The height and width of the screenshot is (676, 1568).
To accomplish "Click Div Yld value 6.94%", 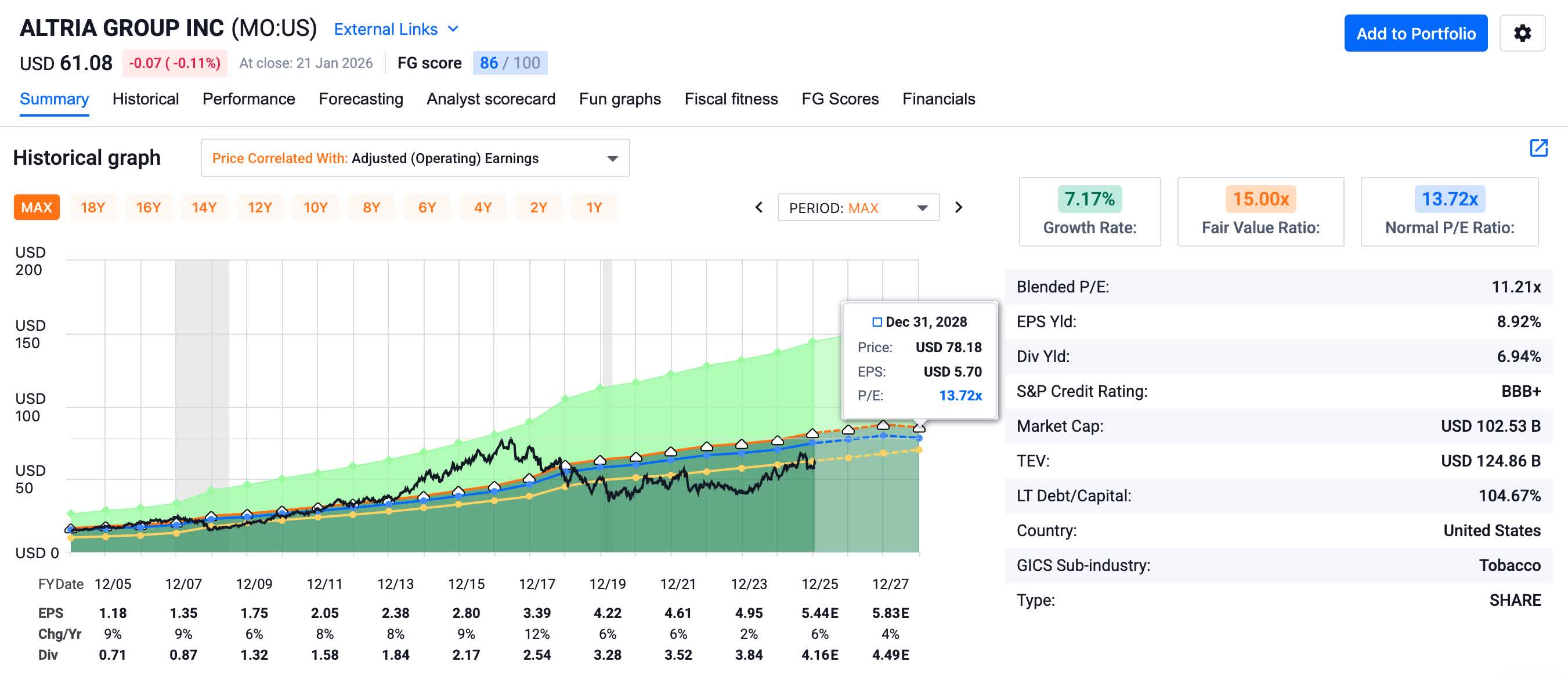I will pyautogui.click(x=1518, y=356).
